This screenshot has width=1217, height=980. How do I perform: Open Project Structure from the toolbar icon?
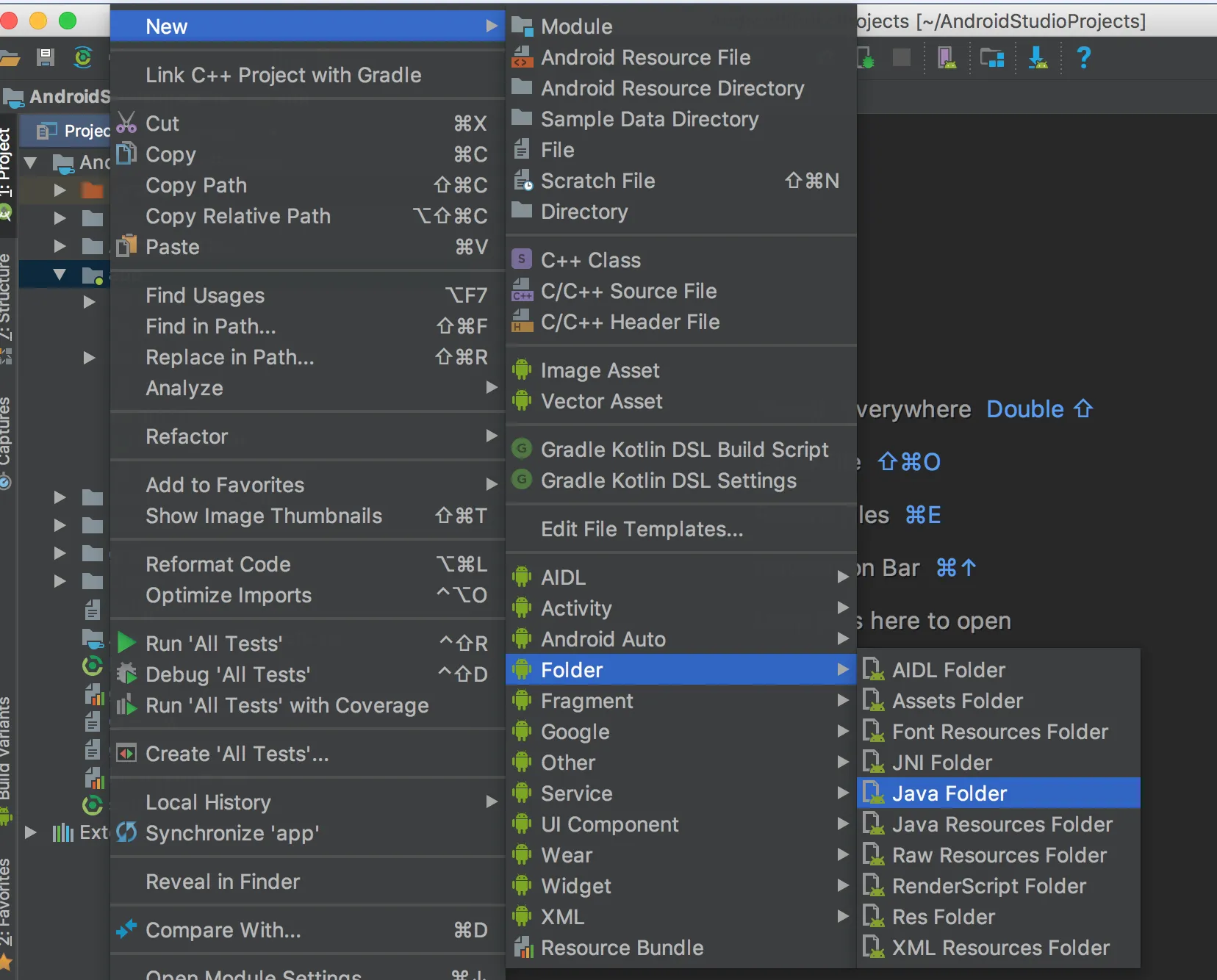click(992, 57)
